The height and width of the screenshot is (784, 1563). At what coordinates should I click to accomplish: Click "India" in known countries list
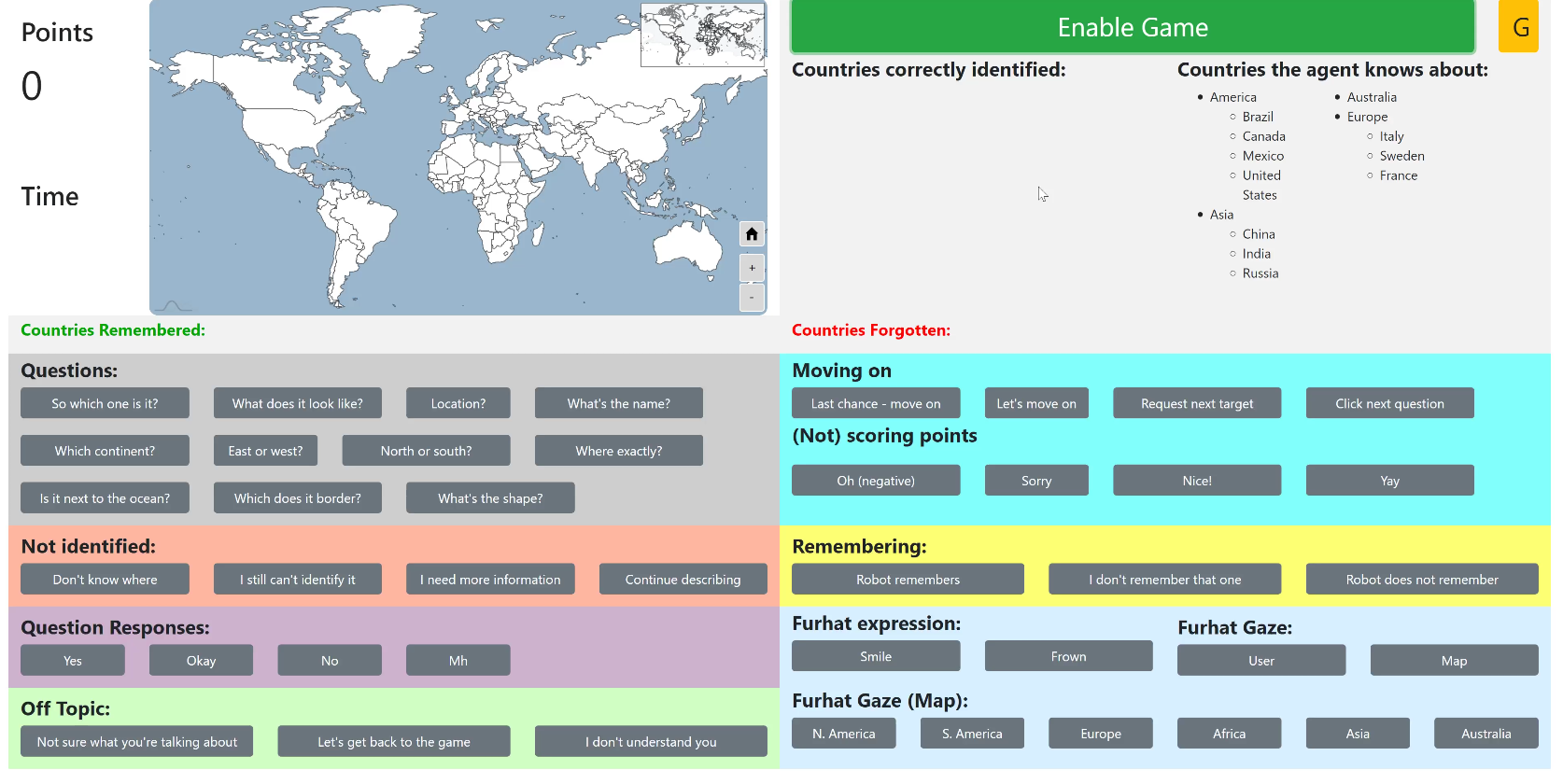coord(1256,254)
